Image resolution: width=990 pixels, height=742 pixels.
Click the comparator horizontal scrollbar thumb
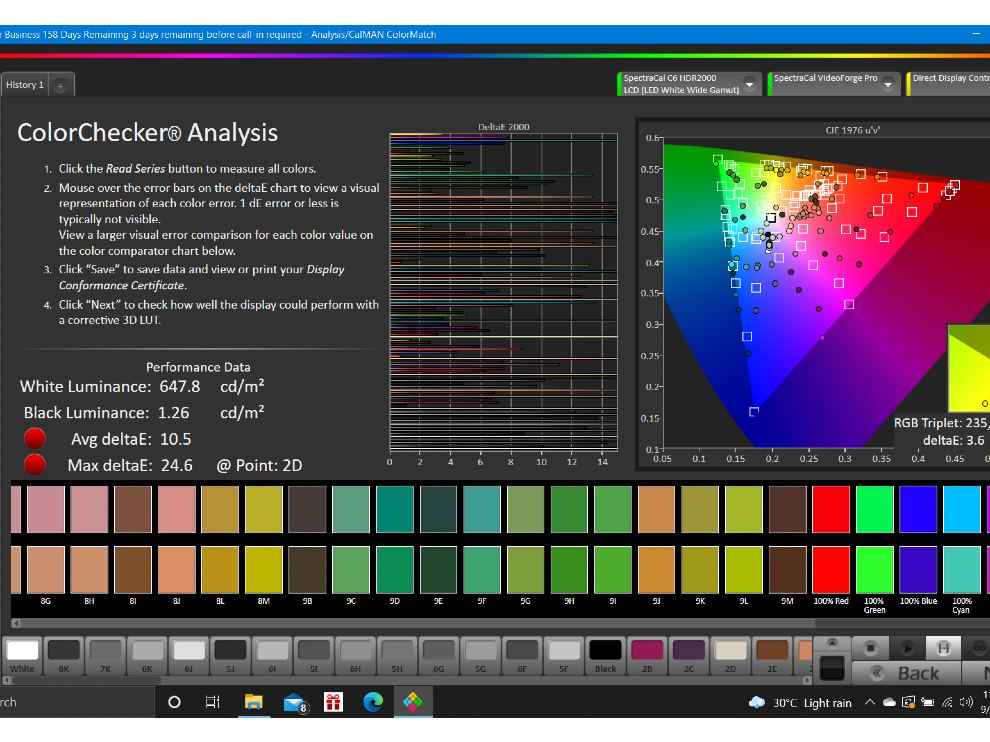click(x=902, y=623)
